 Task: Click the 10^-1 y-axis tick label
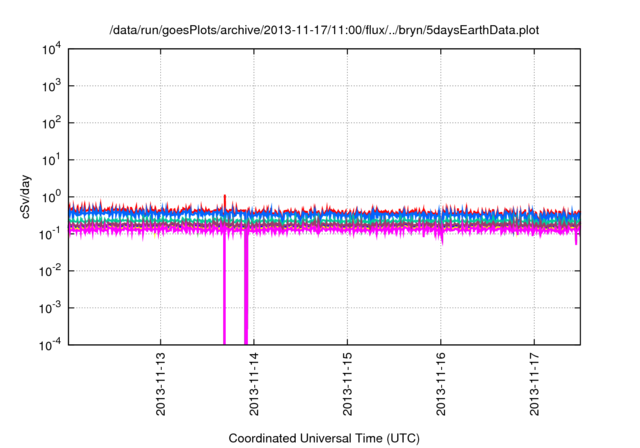point(50,234)
